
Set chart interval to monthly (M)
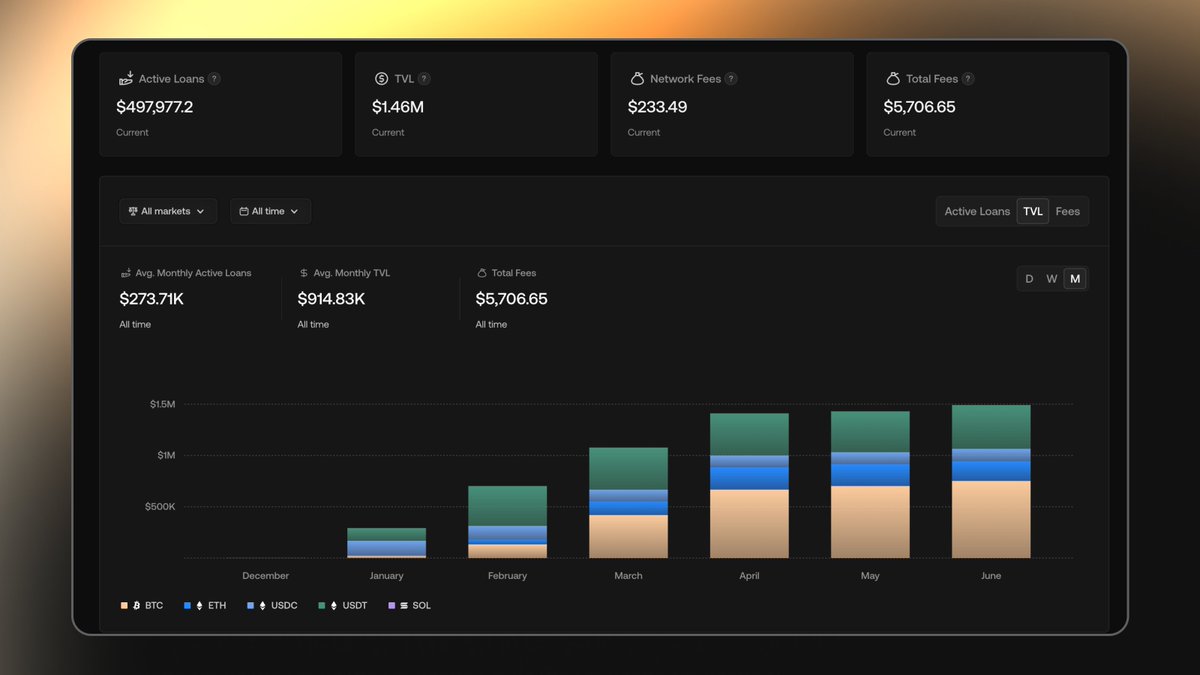click(1075, 279)
